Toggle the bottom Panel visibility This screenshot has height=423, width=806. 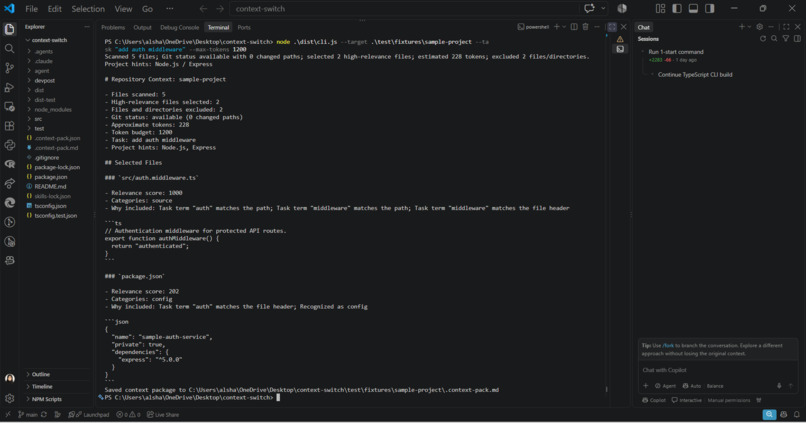(693, 8)
